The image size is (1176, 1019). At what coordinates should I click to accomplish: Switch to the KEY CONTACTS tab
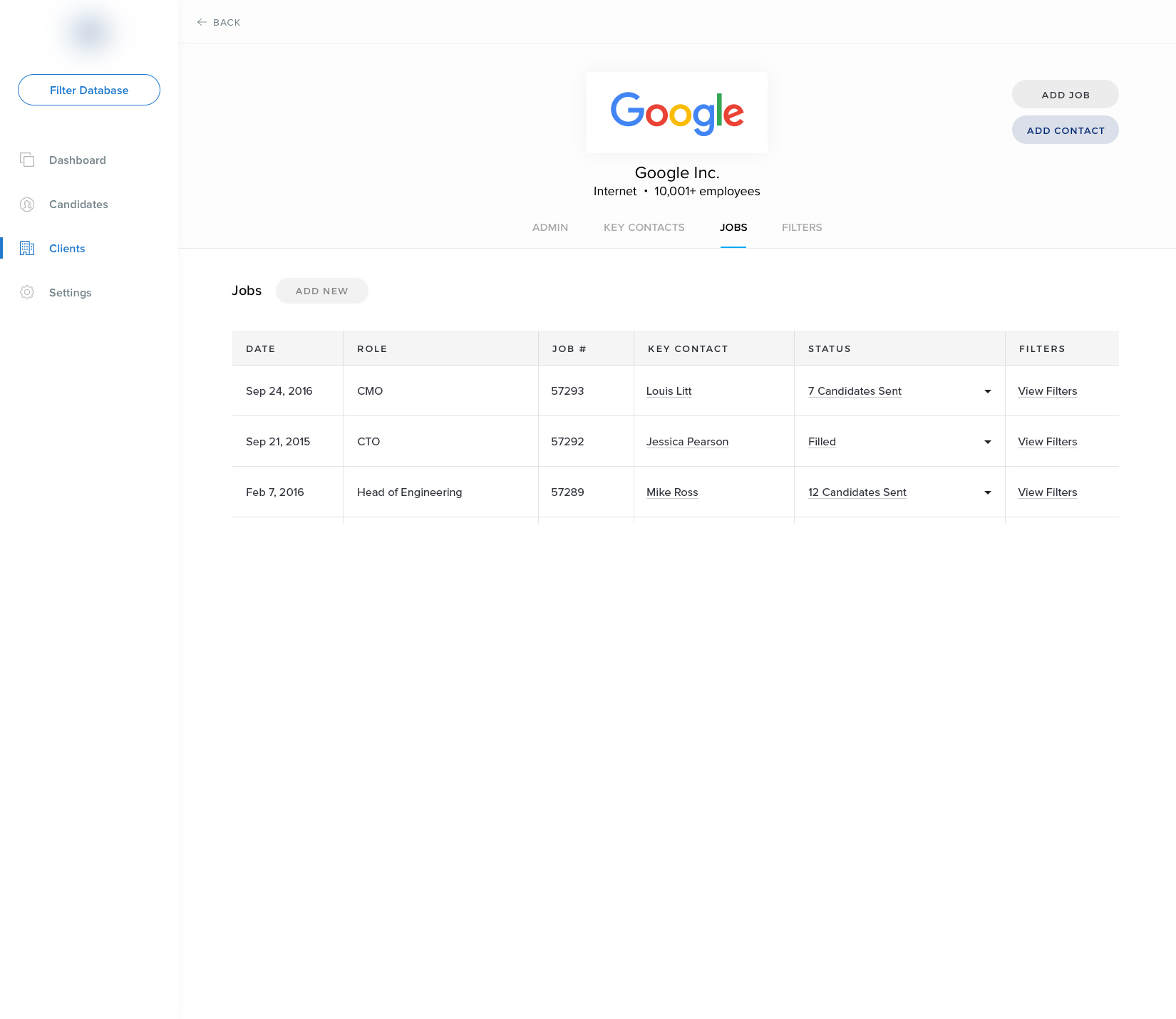(x=644, y=227)
